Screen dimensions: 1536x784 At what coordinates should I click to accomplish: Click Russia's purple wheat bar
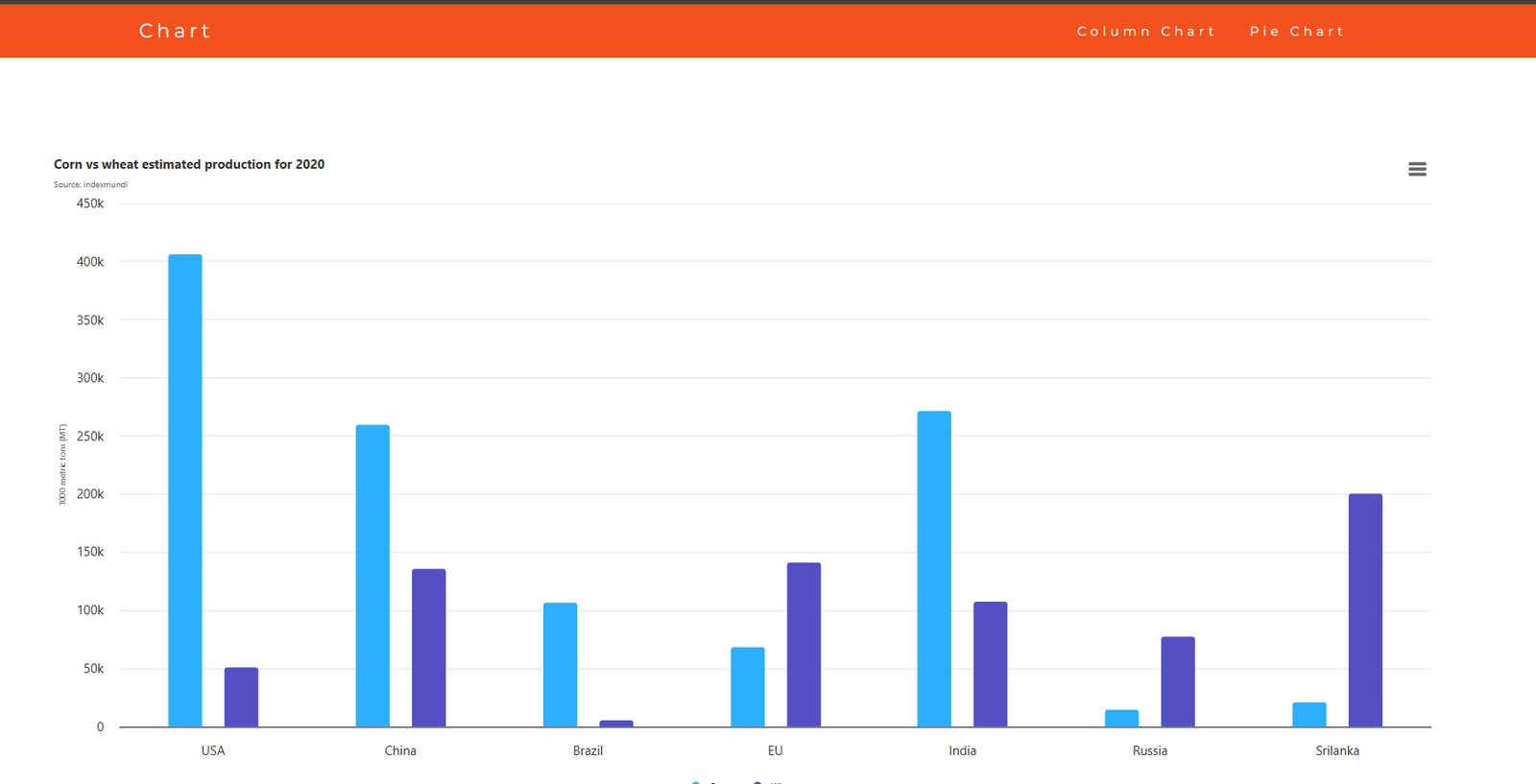[1178, 681]
